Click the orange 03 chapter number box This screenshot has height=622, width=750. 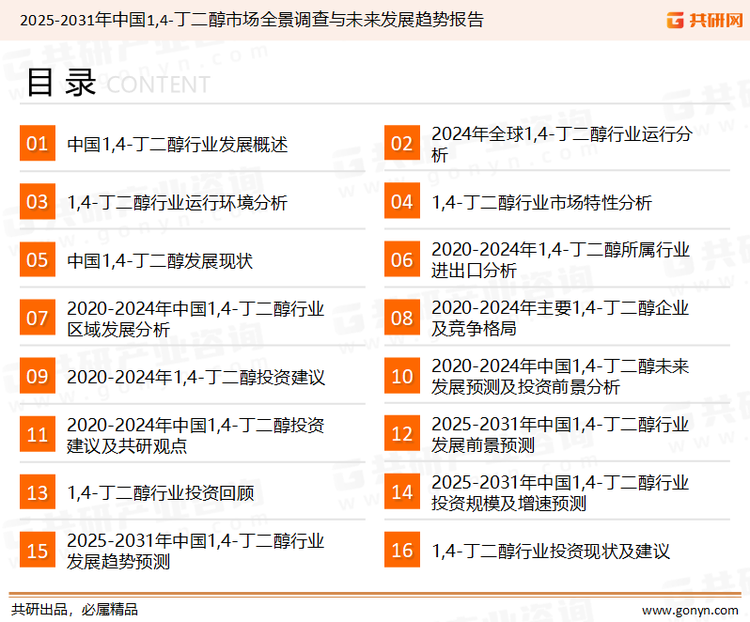point(37,201)
